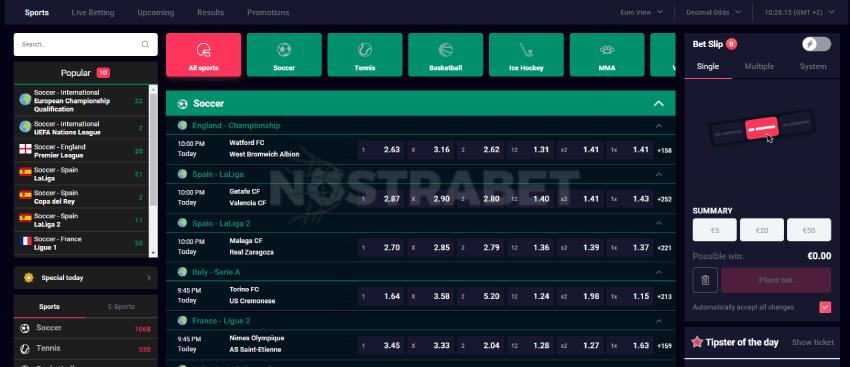Choose the €5 quick stake button
This screenshot has width=850, height=367.
(x=714, y=230)
